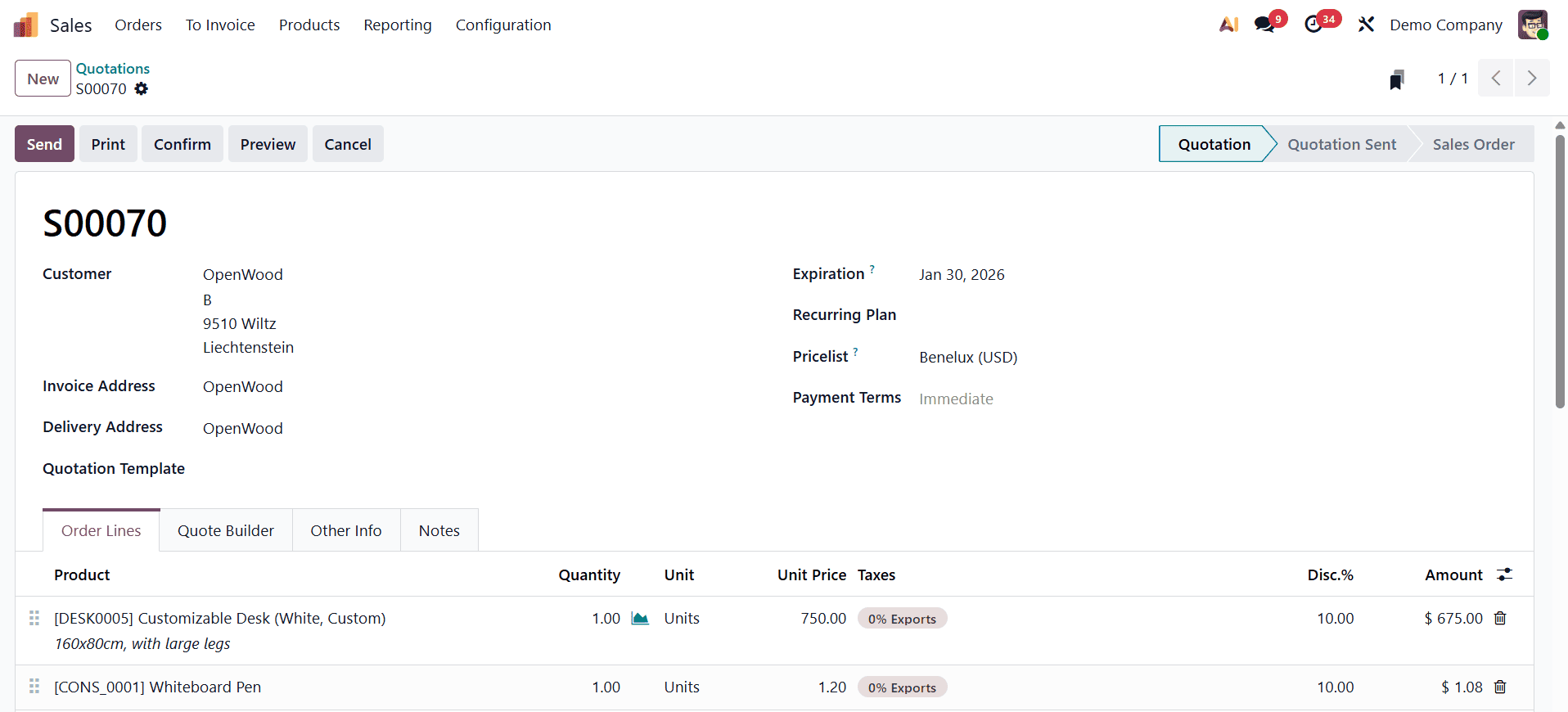Open the activities clock icon
The height and width of the screenshot is (712, 1568).
coord(1313,25)
